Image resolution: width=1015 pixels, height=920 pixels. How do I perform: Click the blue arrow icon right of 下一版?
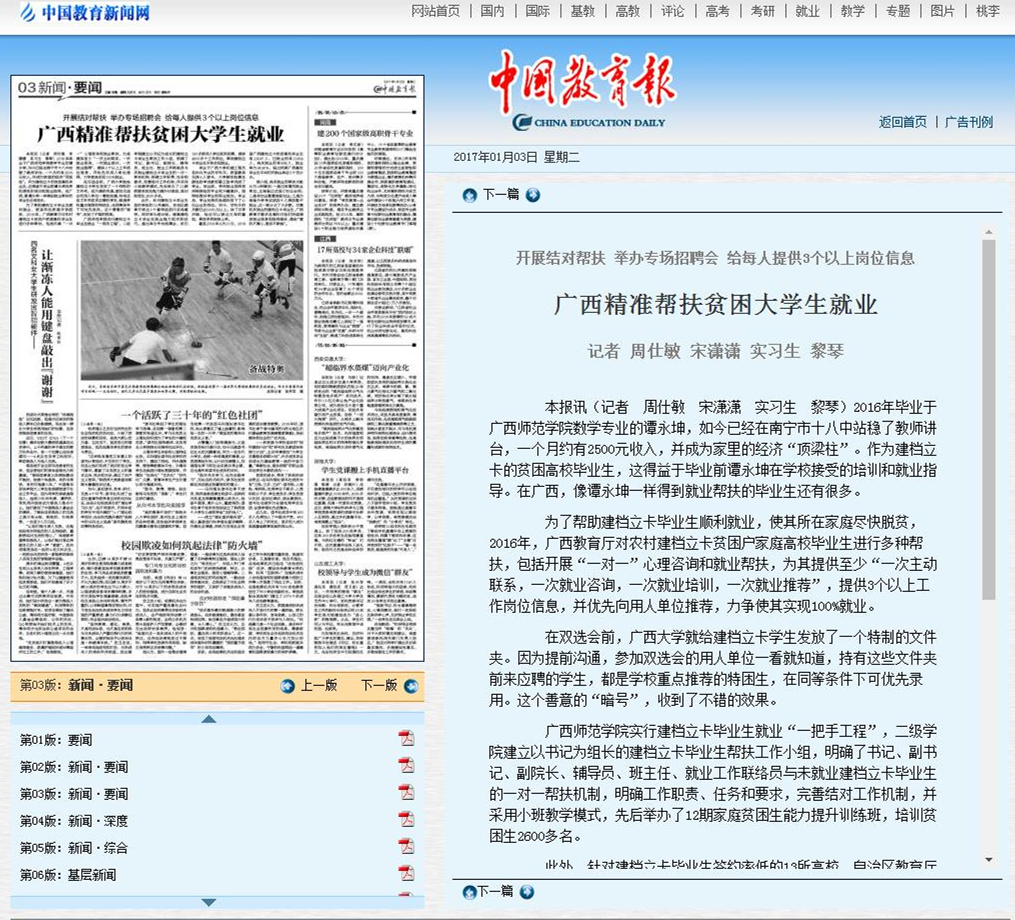(x=411, y=686)
